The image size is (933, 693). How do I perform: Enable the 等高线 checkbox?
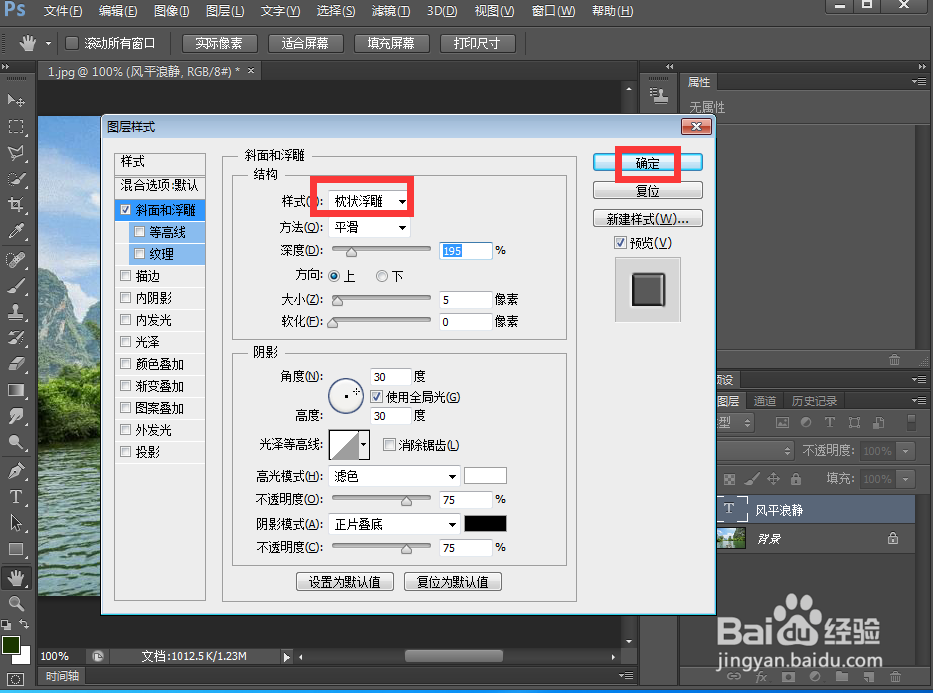click(138, 232)
